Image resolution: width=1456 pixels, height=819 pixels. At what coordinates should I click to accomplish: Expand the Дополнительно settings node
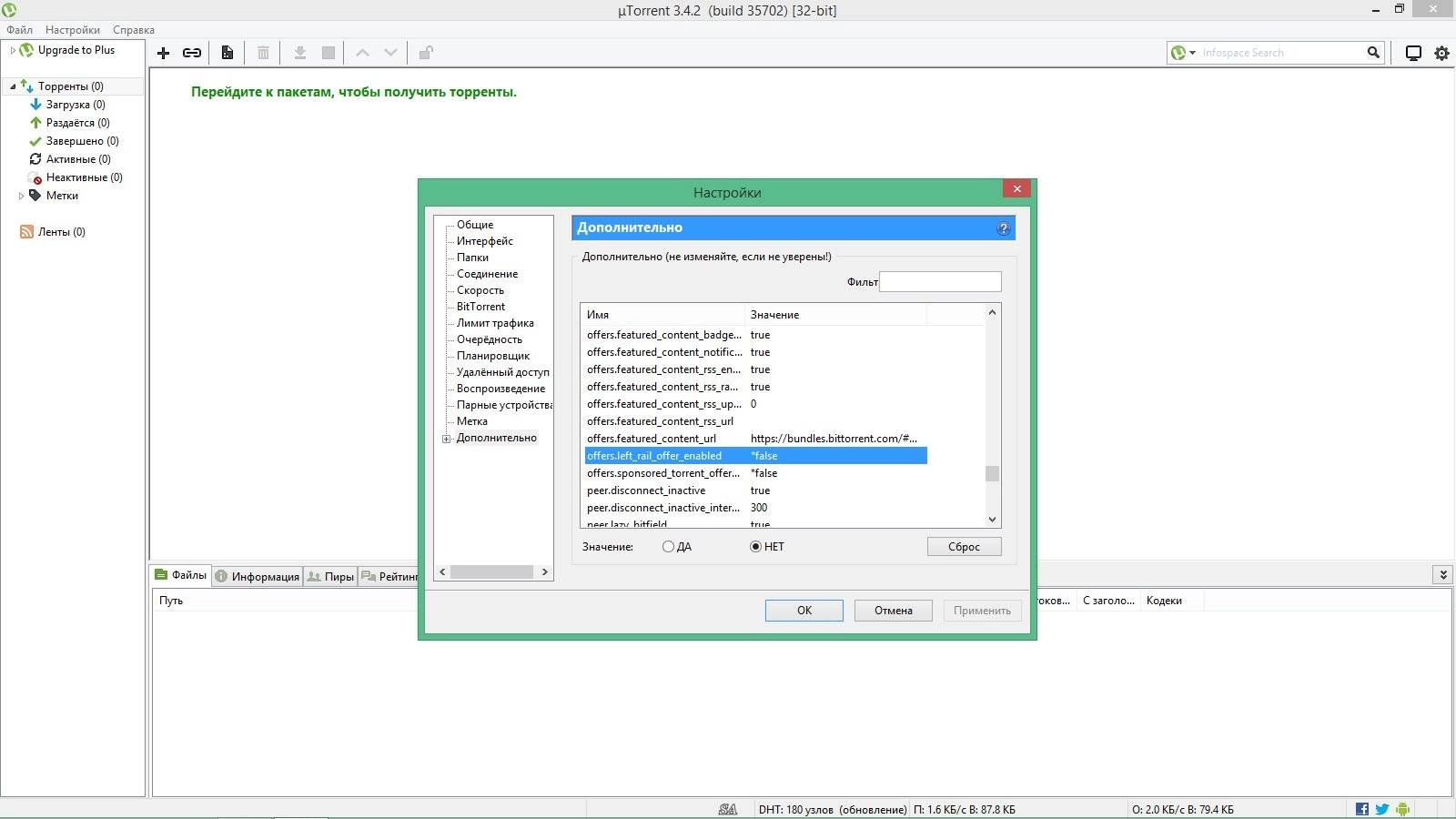[x=447, y=439]
